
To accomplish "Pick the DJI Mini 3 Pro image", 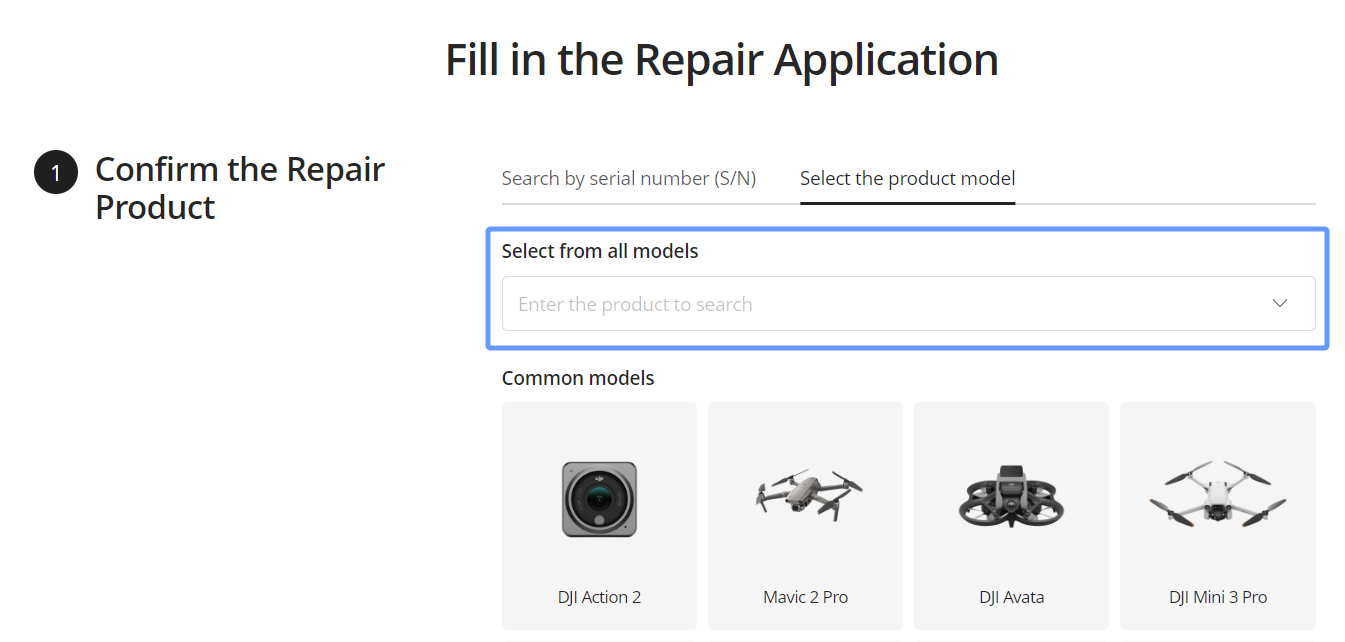I will coord(1216,495).
